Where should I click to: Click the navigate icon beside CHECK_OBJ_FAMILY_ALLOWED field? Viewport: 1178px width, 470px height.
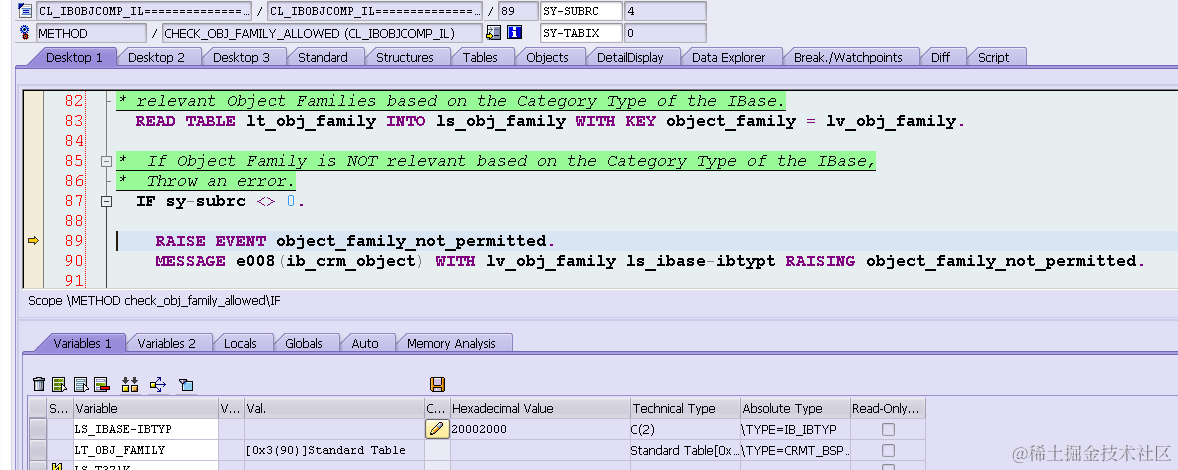[x=494, y=32]
